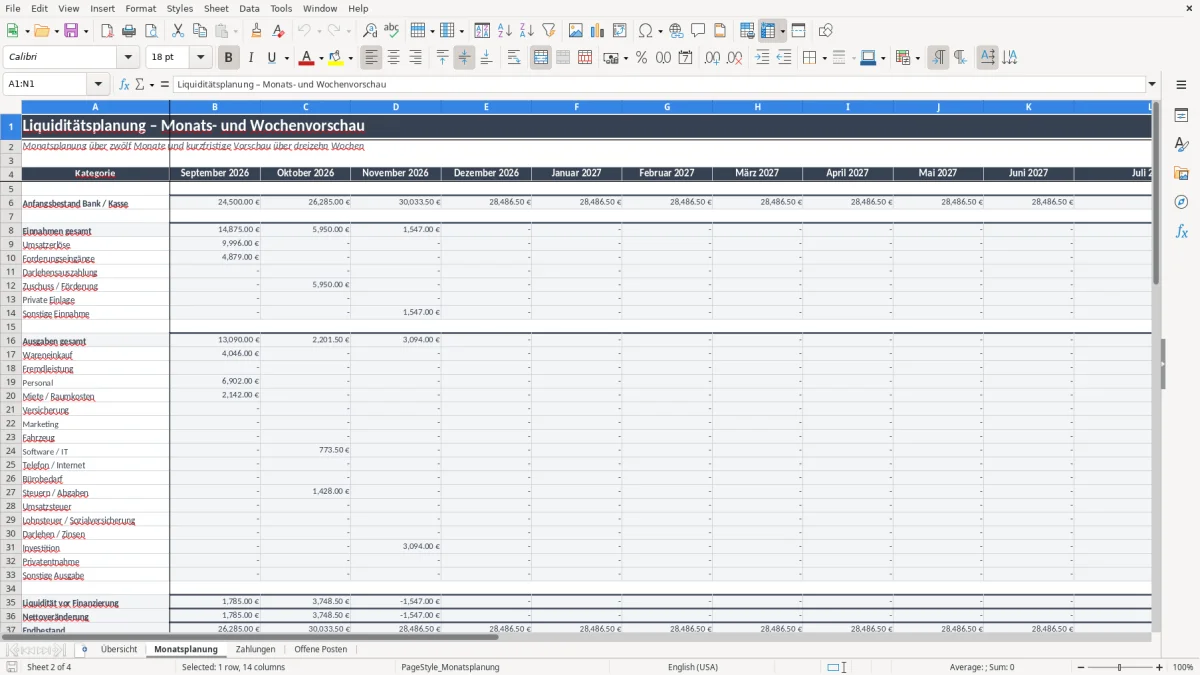Toggle center horizontally

point(393,58)
